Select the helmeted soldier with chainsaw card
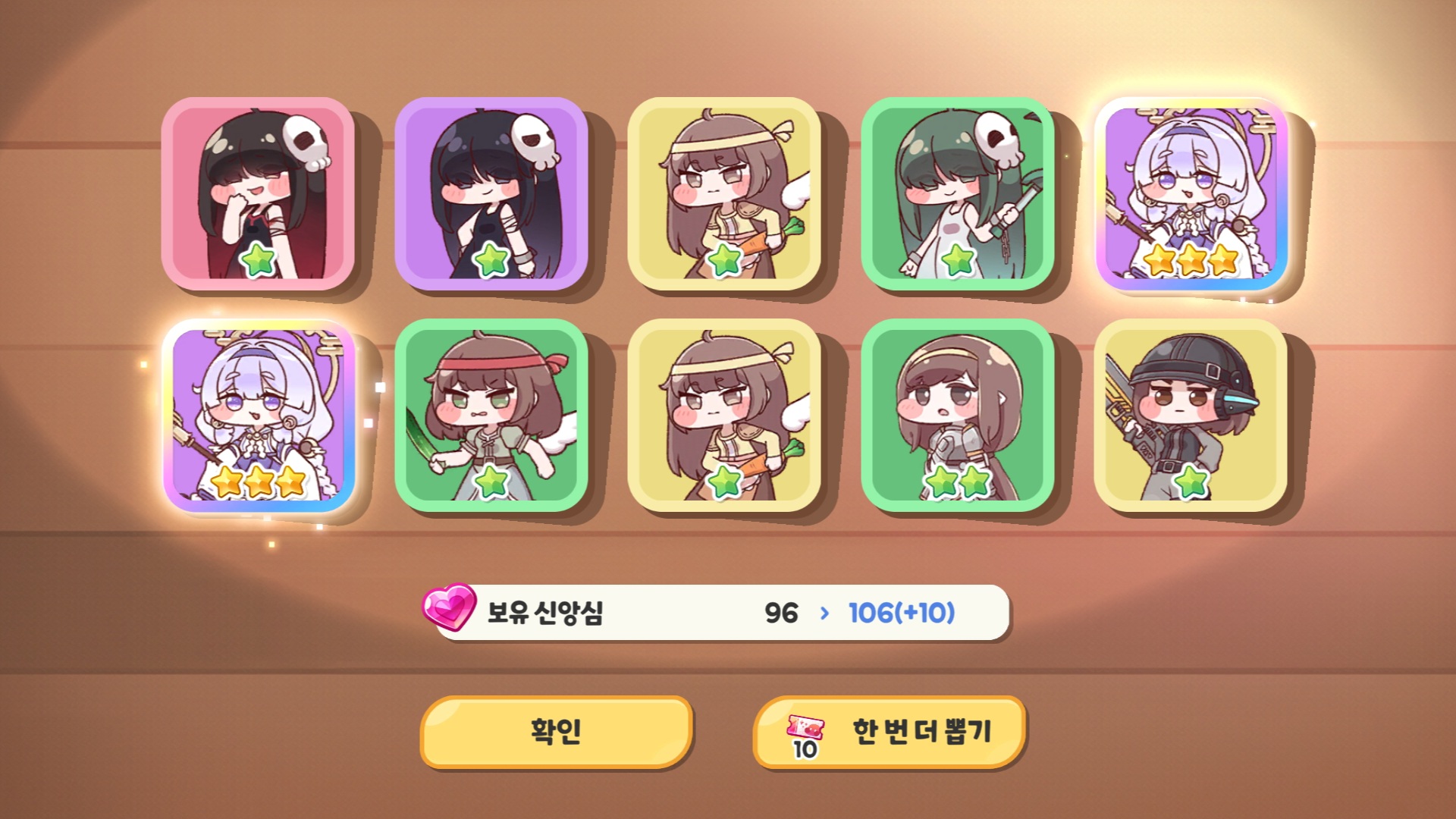Viewport: 1456px width, 819px height. tap(1191, 416)
